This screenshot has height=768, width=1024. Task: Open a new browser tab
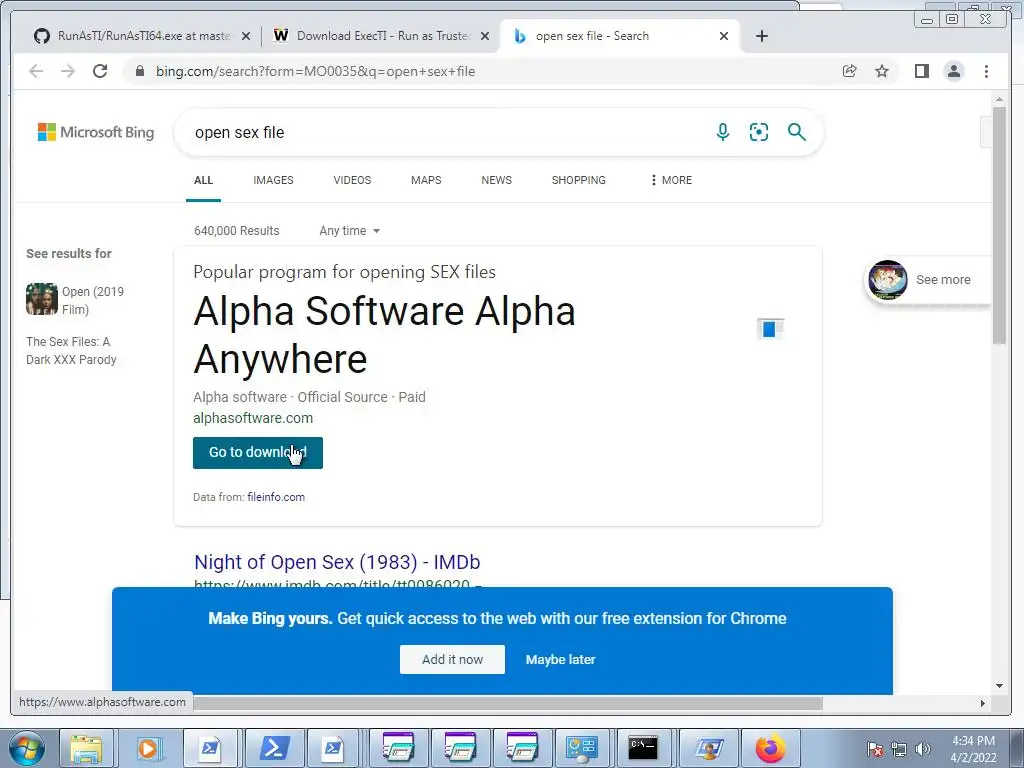coord(761,36)
